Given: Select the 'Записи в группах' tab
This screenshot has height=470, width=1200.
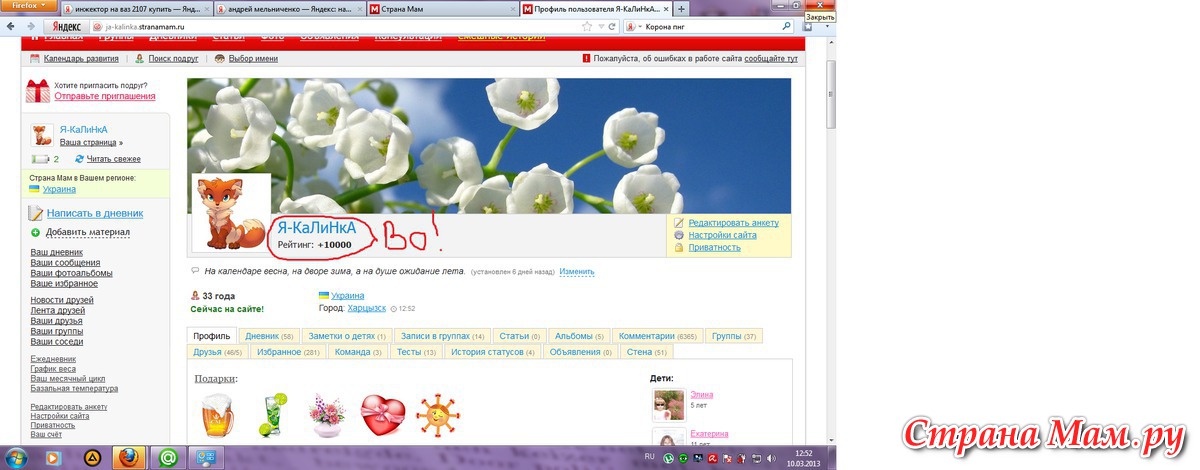Looking at the screenshot, I should pos(442,337).
